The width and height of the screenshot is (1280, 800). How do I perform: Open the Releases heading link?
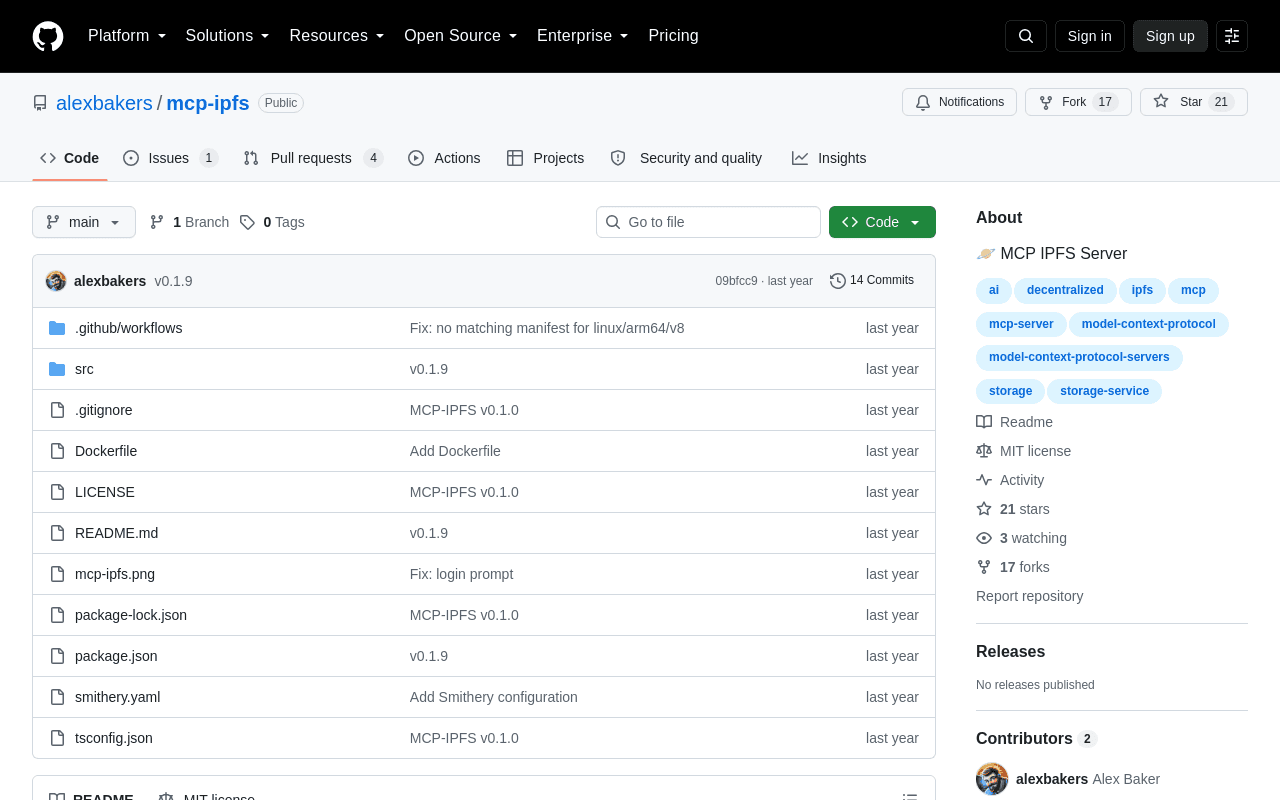point(1010,652)
